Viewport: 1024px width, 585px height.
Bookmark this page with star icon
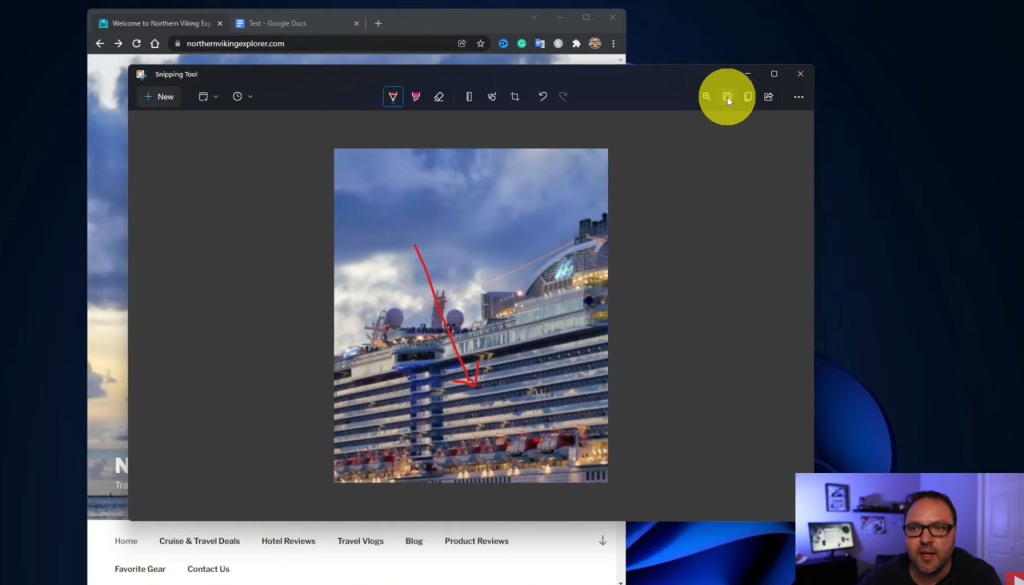click(x=481, y=44)
